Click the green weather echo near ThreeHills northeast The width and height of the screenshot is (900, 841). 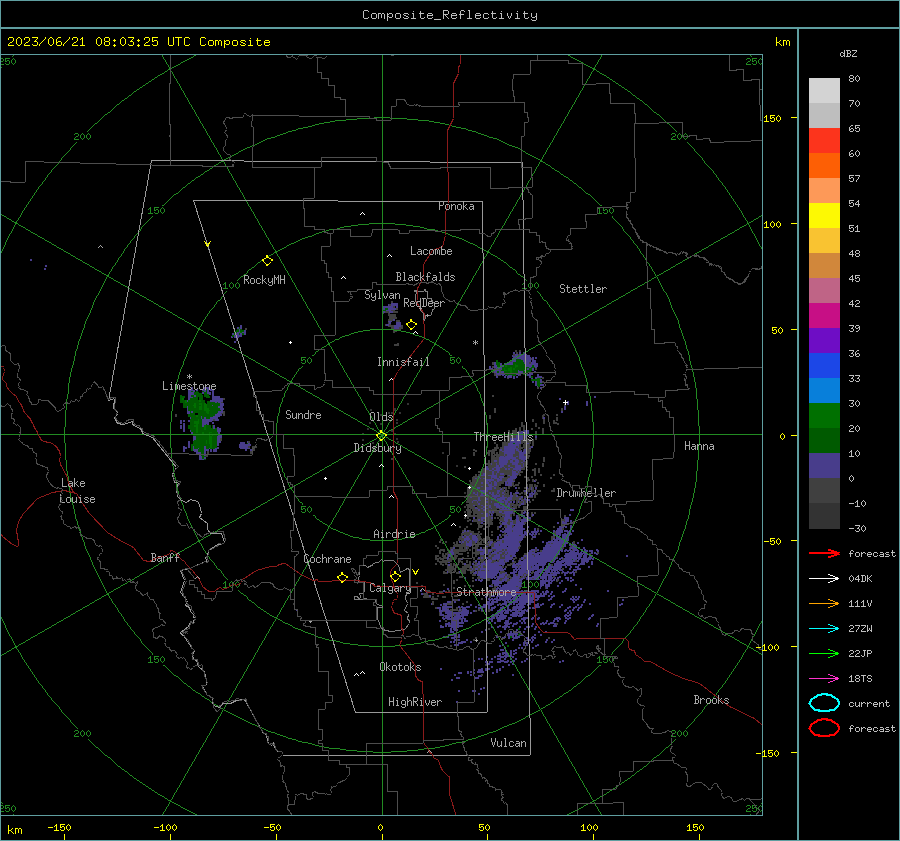coord(514,366)
